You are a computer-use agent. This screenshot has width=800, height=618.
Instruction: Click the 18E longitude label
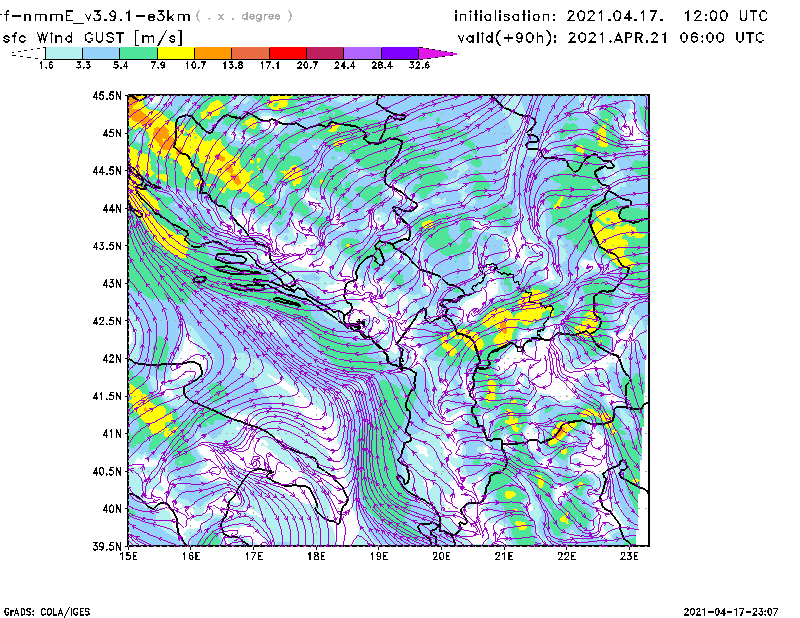(x=316, y=556)
